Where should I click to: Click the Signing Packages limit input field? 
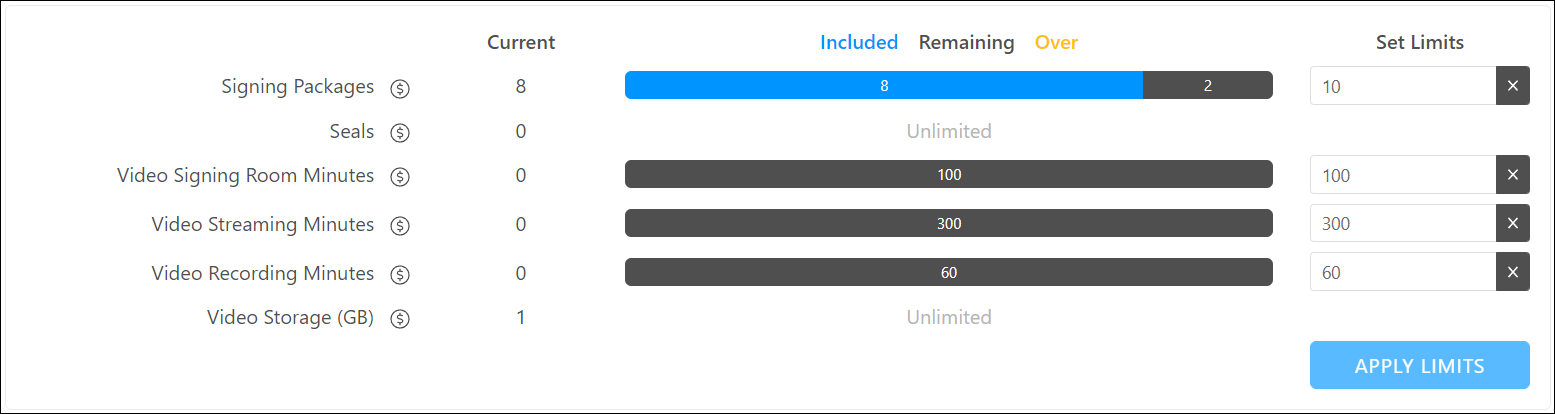[x=1403, y=86]
